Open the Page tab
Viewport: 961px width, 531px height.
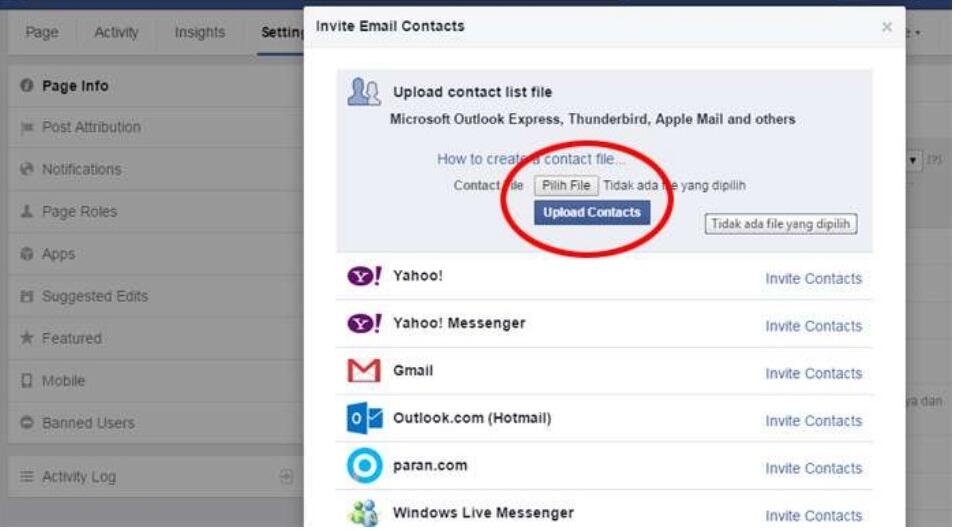click(x=42, y=32)
